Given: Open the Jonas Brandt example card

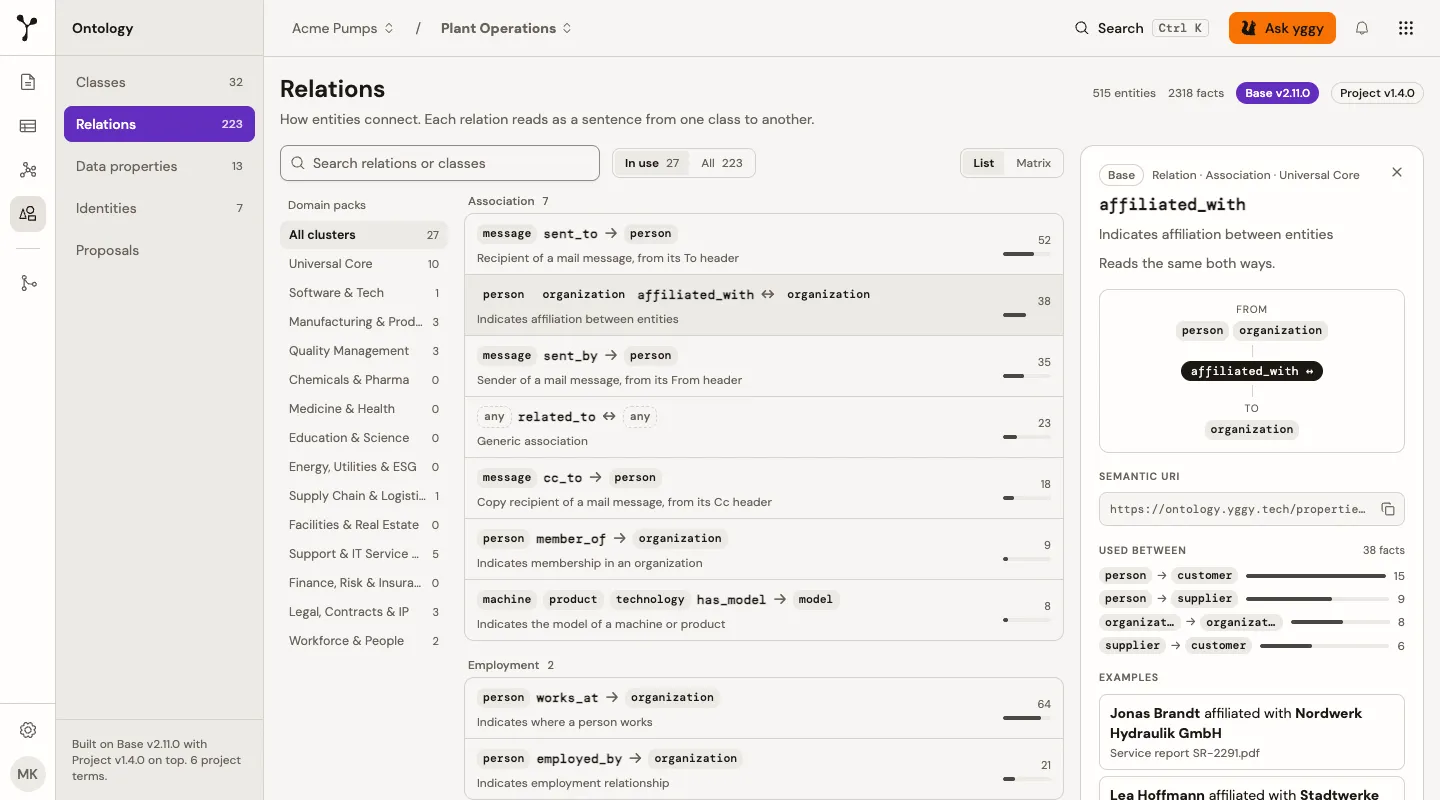Looking at the screenshot, I should [1252, 732].
